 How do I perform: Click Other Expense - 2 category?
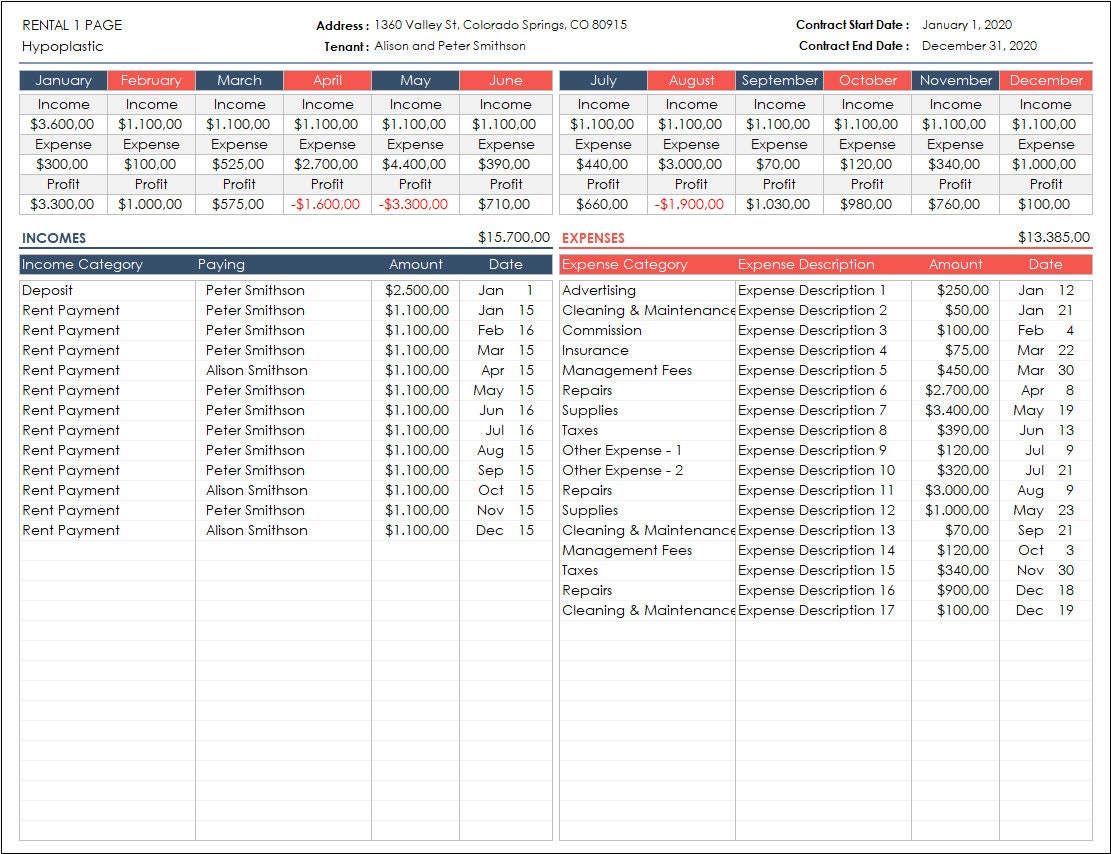point(622,471)
